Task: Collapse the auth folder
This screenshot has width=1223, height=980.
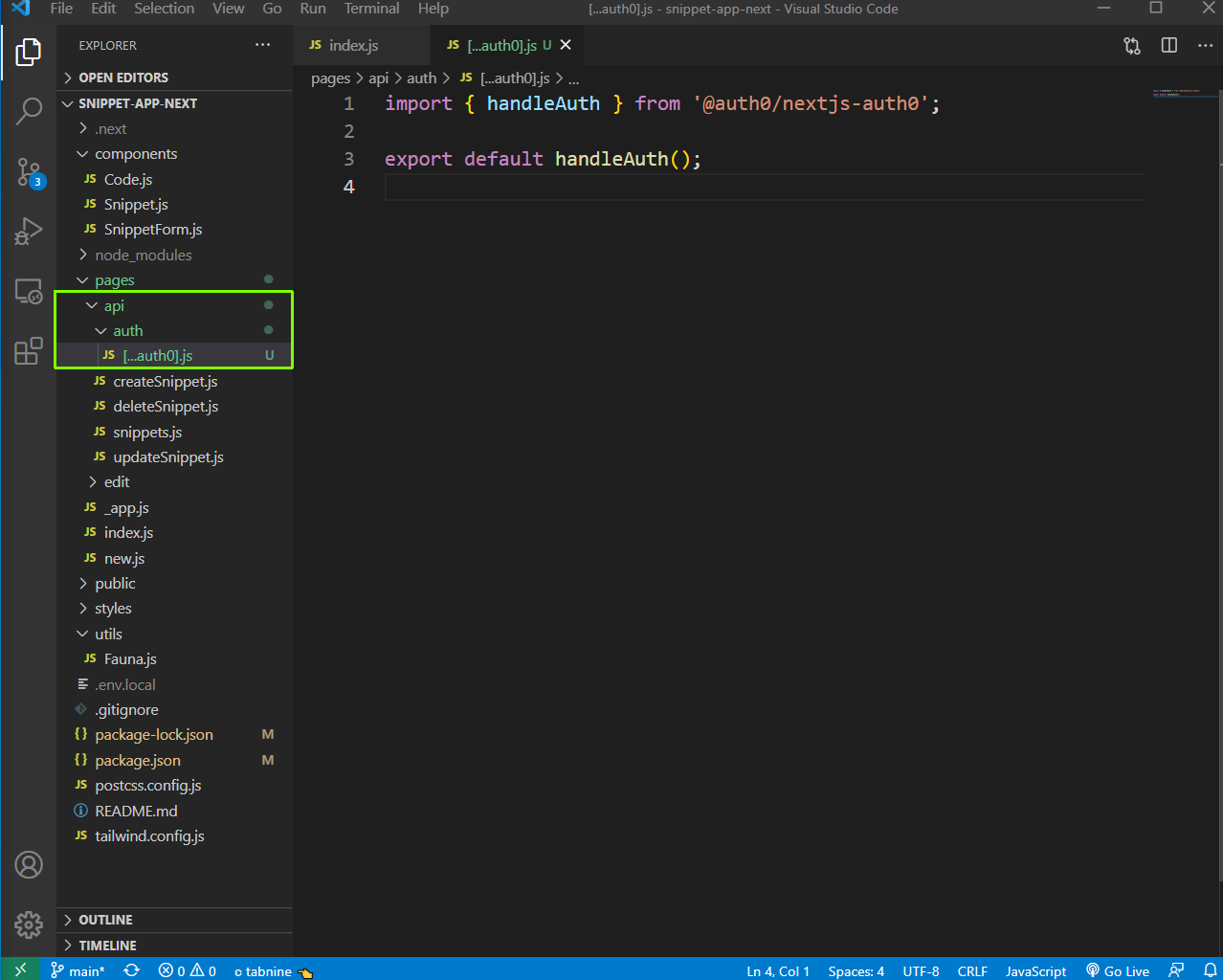Action: [x=174, y=330]
